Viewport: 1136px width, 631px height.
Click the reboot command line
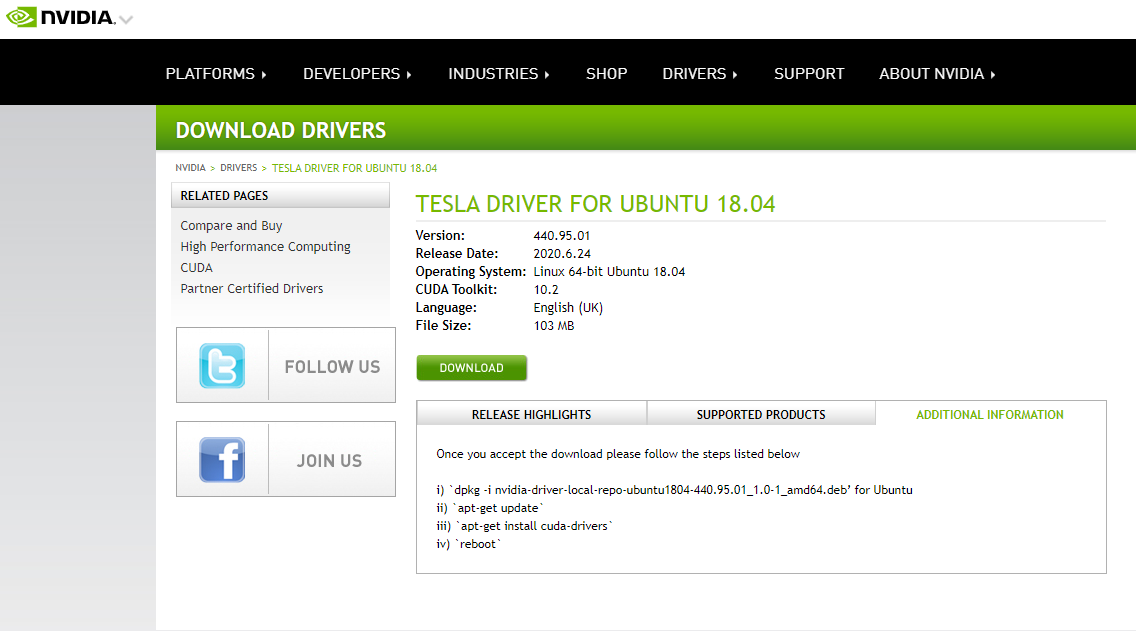tap(468, 544)
